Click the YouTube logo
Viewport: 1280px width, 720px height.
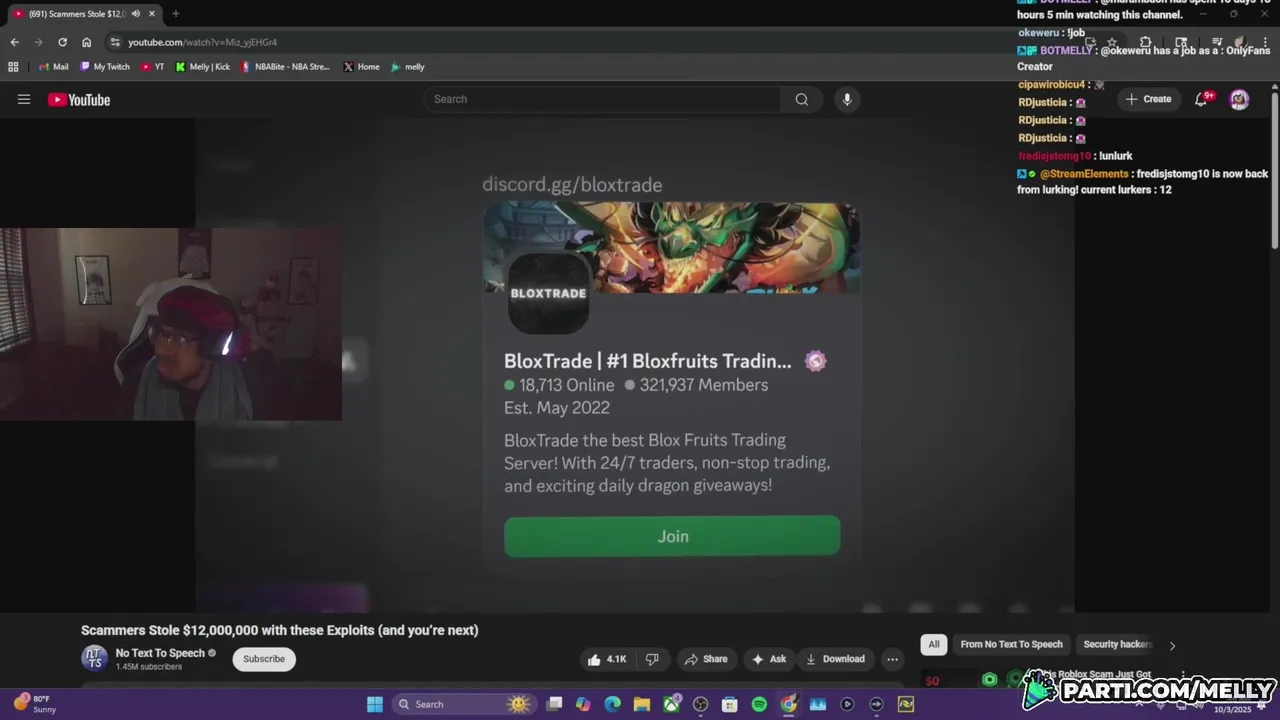(79, 99)
